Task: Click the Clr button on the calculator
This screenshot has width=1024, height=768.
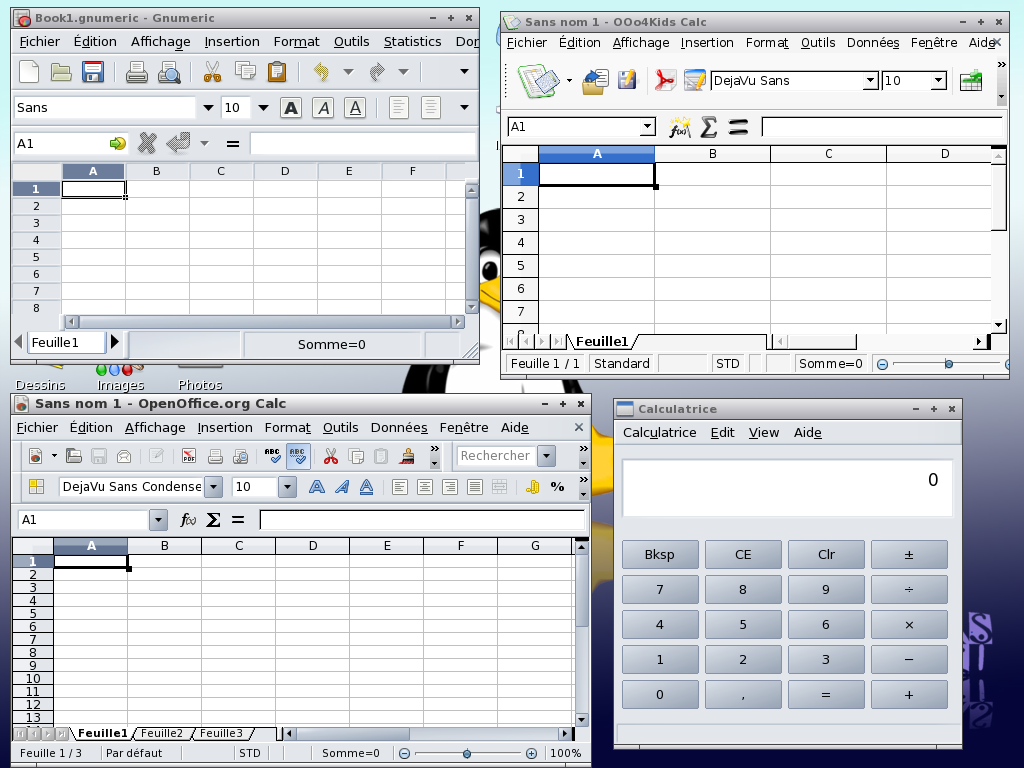Action: pos(826,554)
